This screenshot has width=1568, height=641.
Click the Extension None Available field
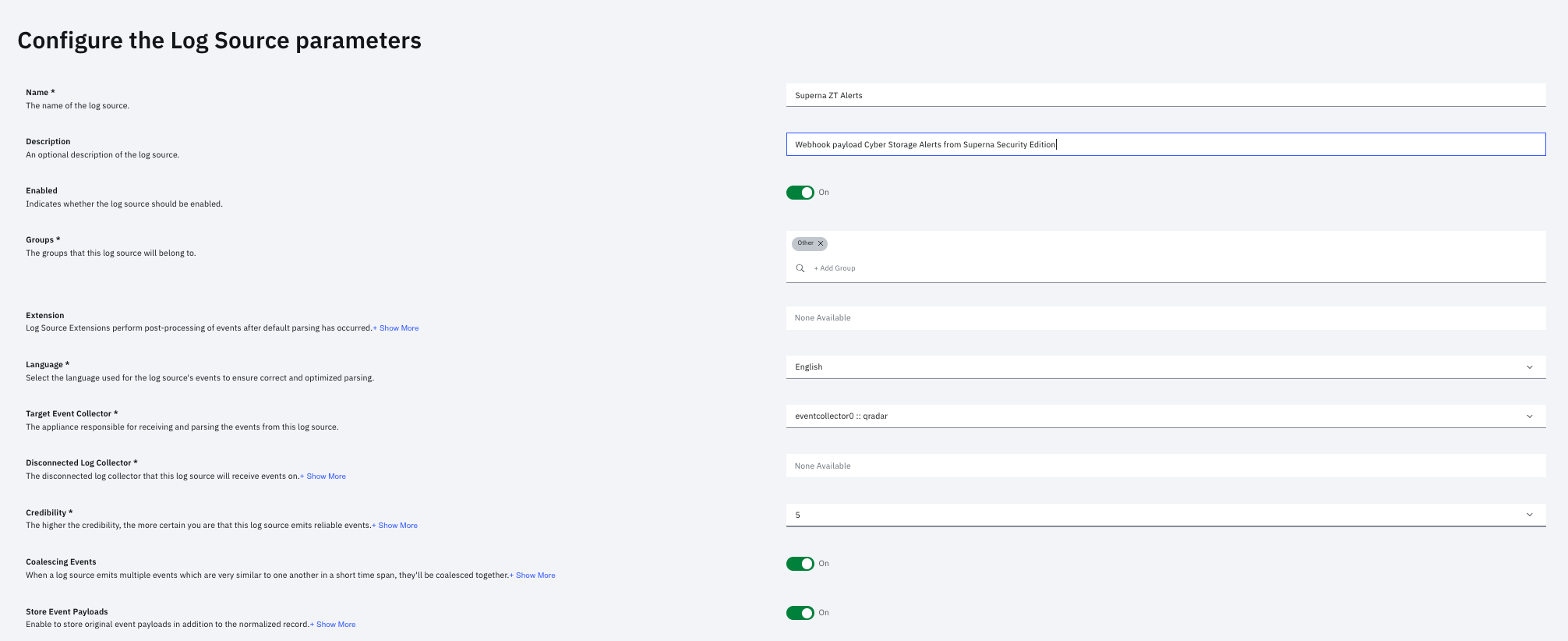coord(1164,318)
